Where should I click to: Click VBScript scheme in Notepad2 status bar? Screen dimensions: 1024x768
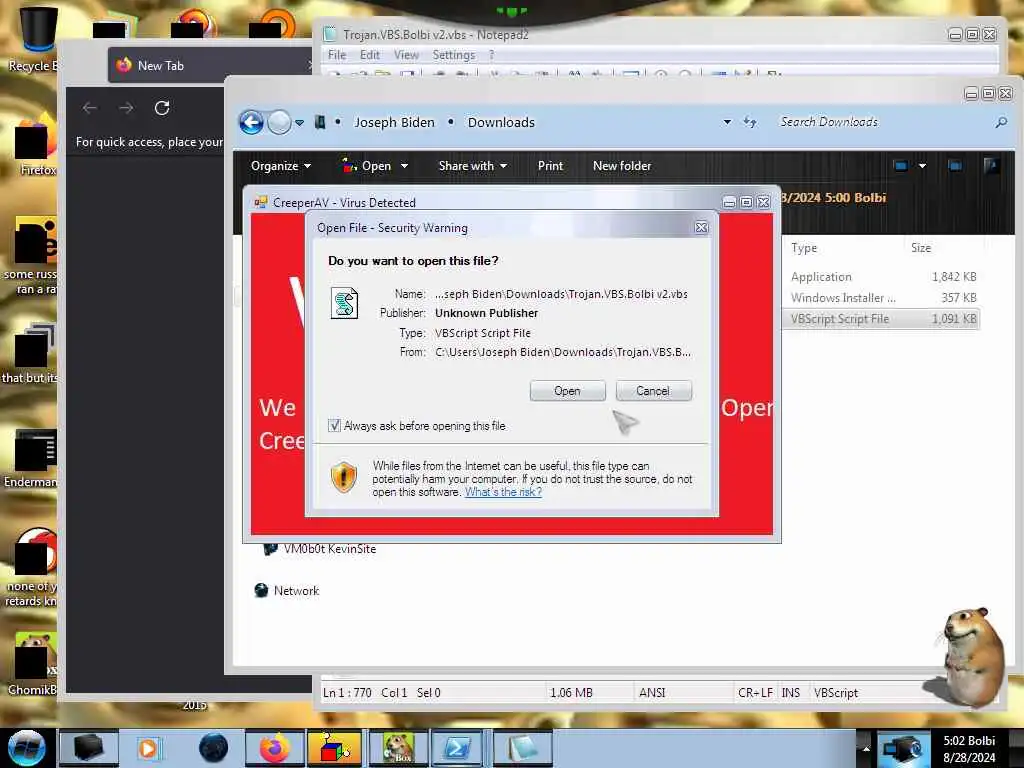(x=836, y=693)
